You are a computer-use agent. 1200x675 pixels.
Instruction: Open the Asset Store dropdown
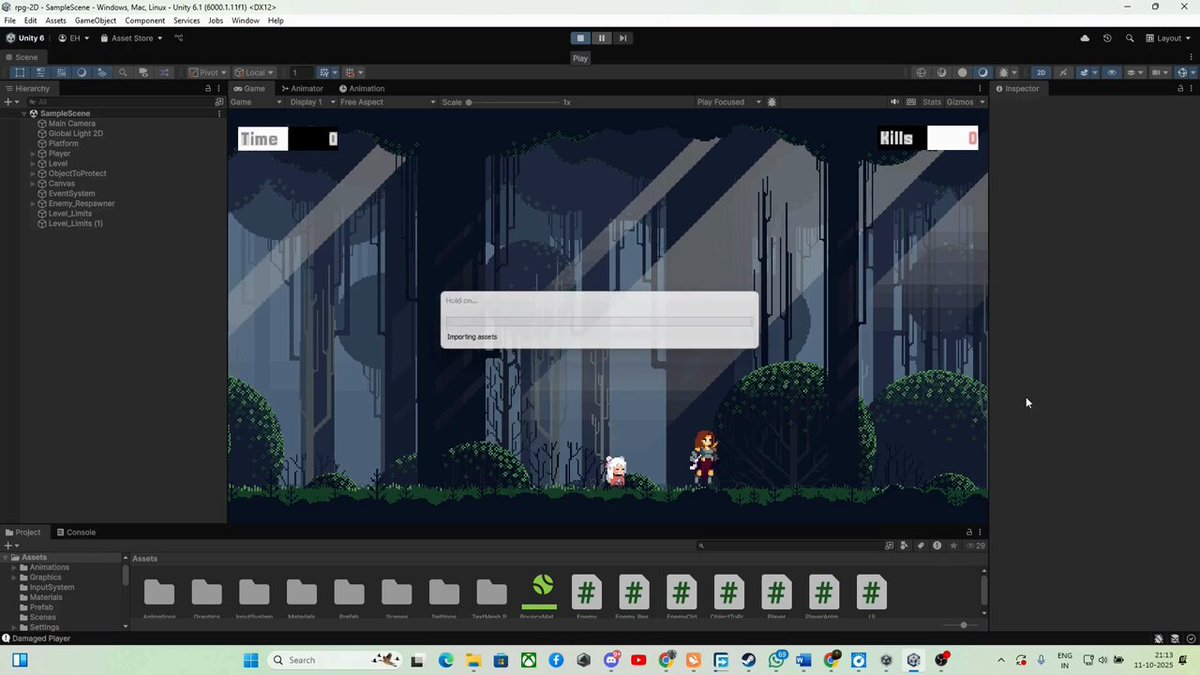point(131,38)
